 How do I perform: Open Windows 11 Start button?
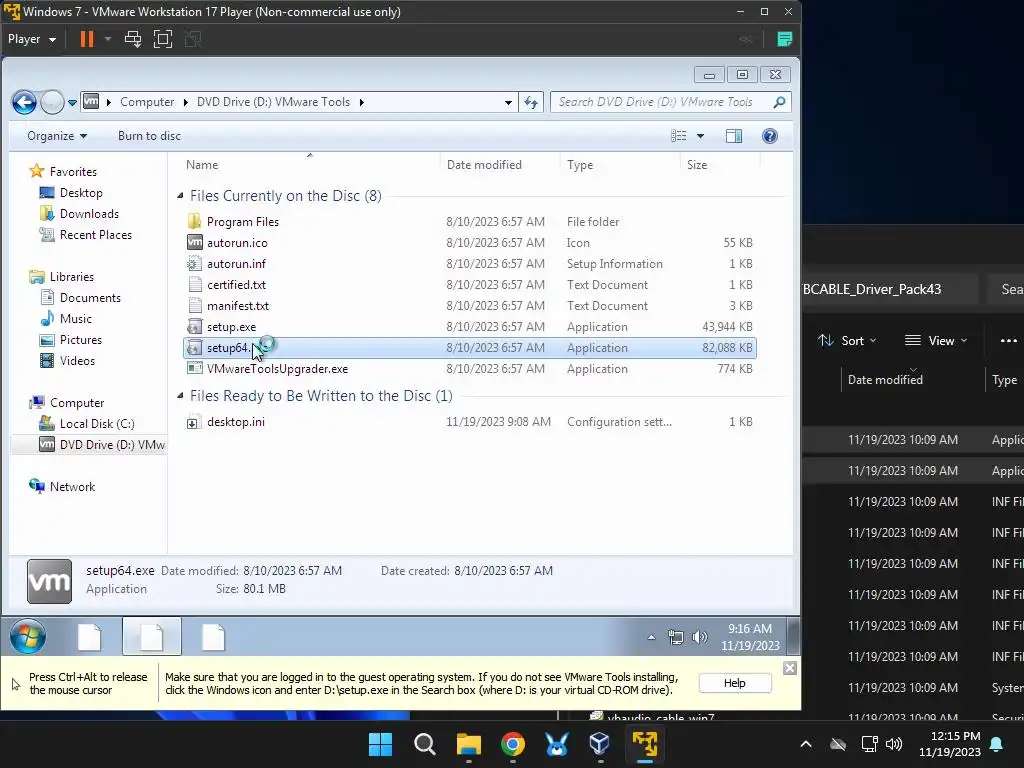tap(380, 744)
